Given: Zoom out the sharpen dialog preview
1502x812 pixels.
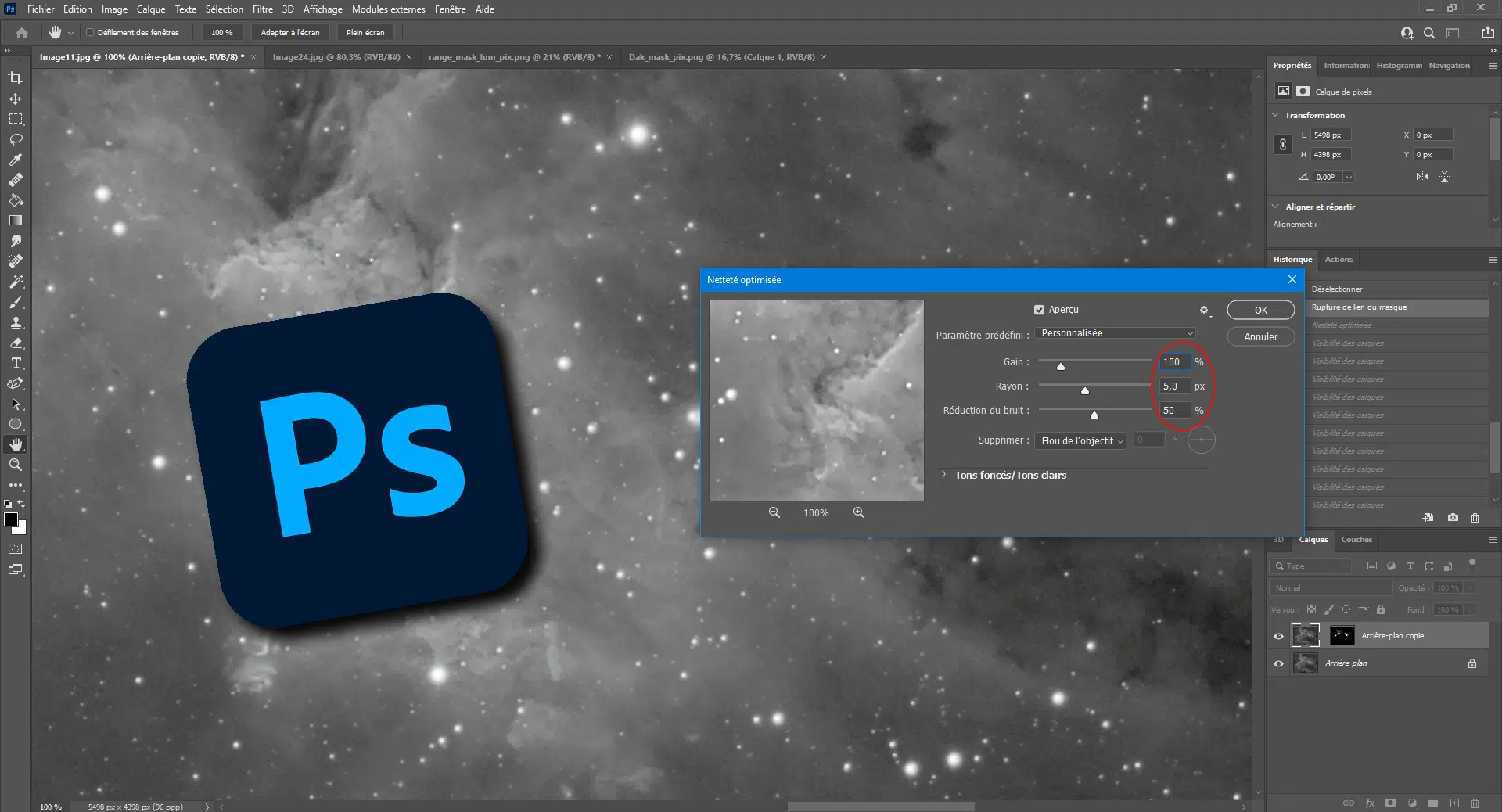Looking at the screenshot, I should point(774,512).
